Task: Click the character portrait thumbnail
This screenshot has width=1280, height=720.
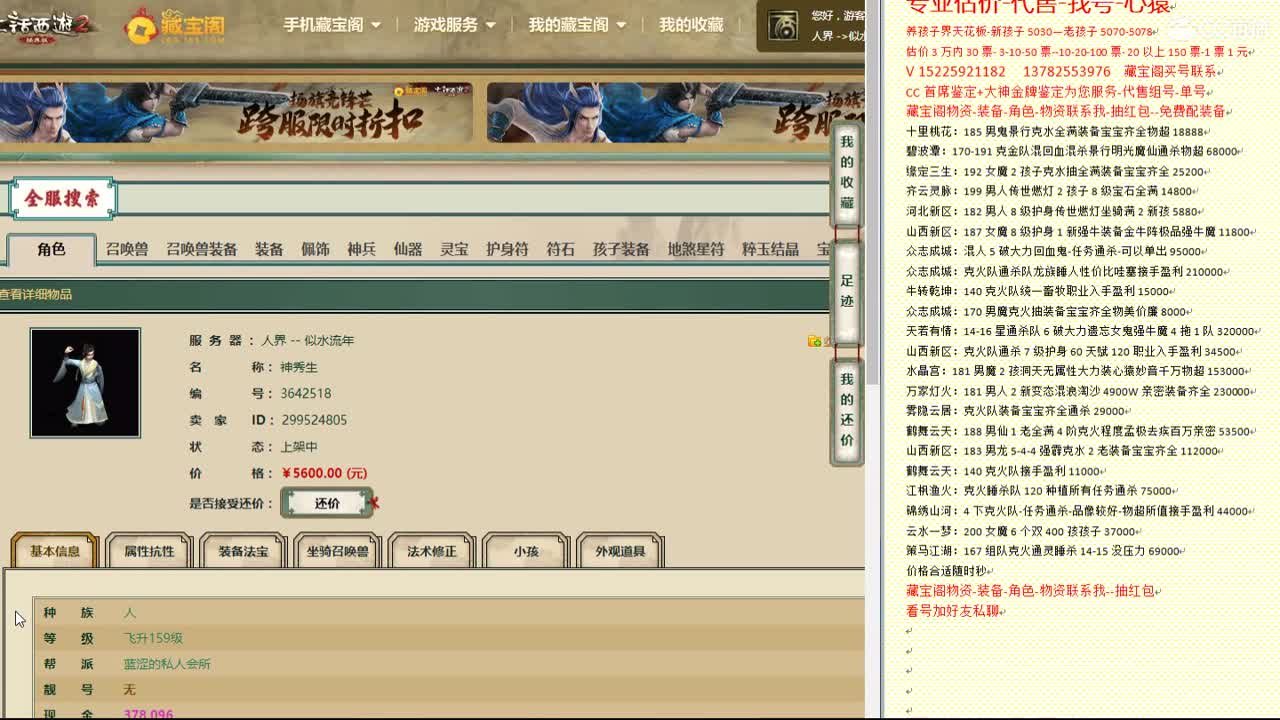Action: point(85,383)
